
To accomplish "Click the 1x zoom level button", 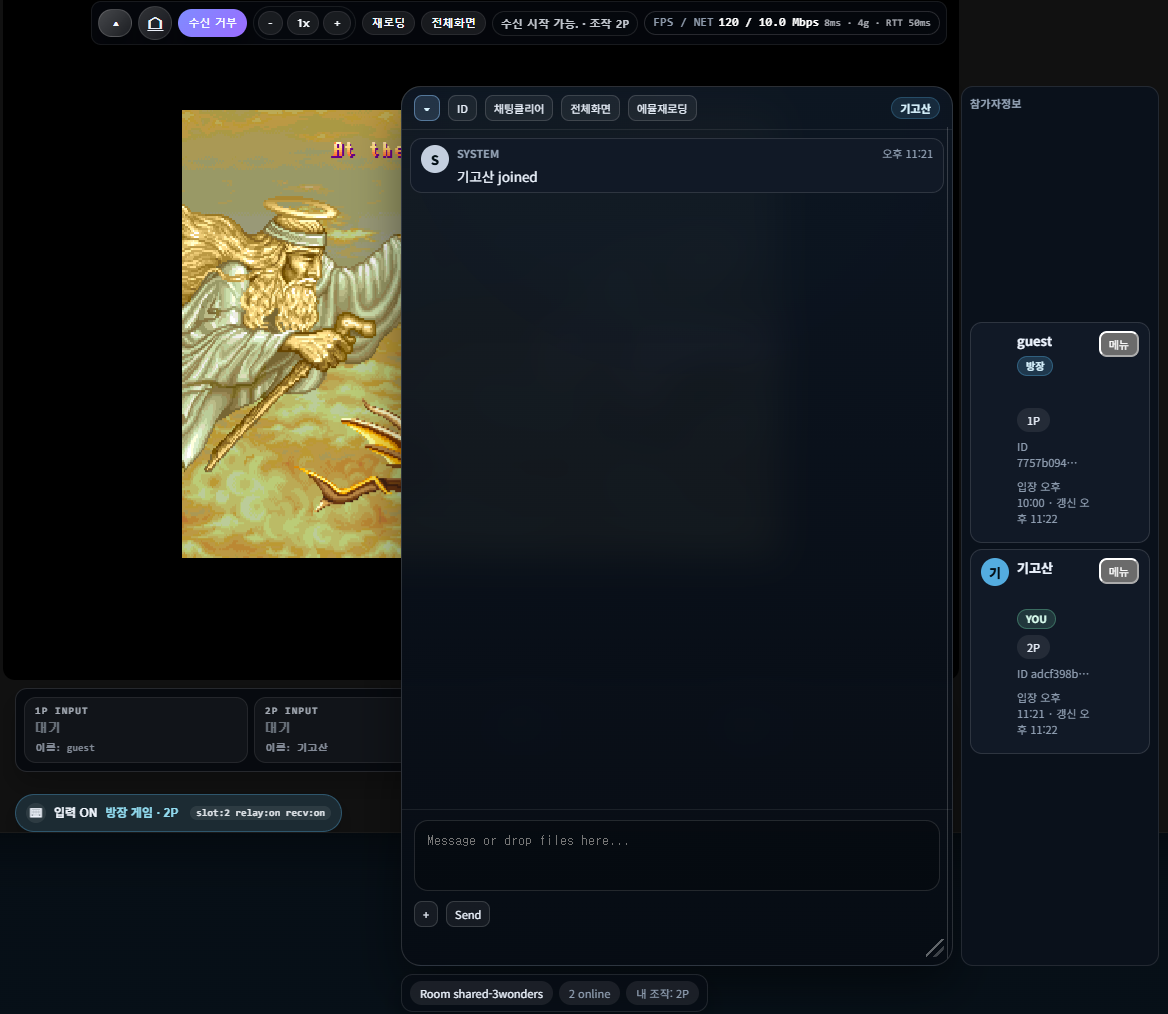I will 303,23.
